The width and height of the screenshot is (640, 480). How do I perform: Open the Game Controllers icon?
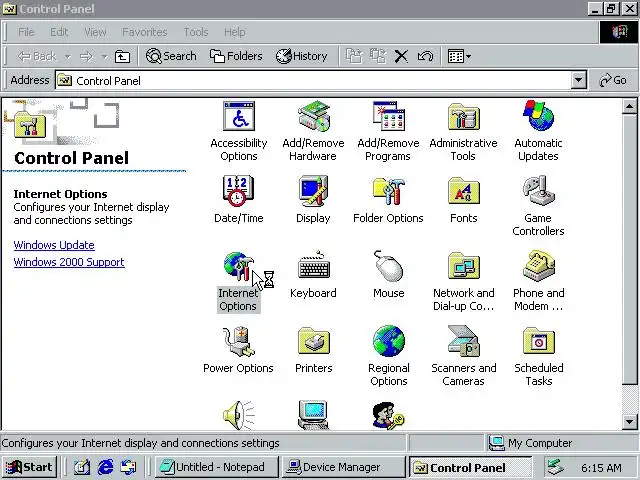pos(538,191)
